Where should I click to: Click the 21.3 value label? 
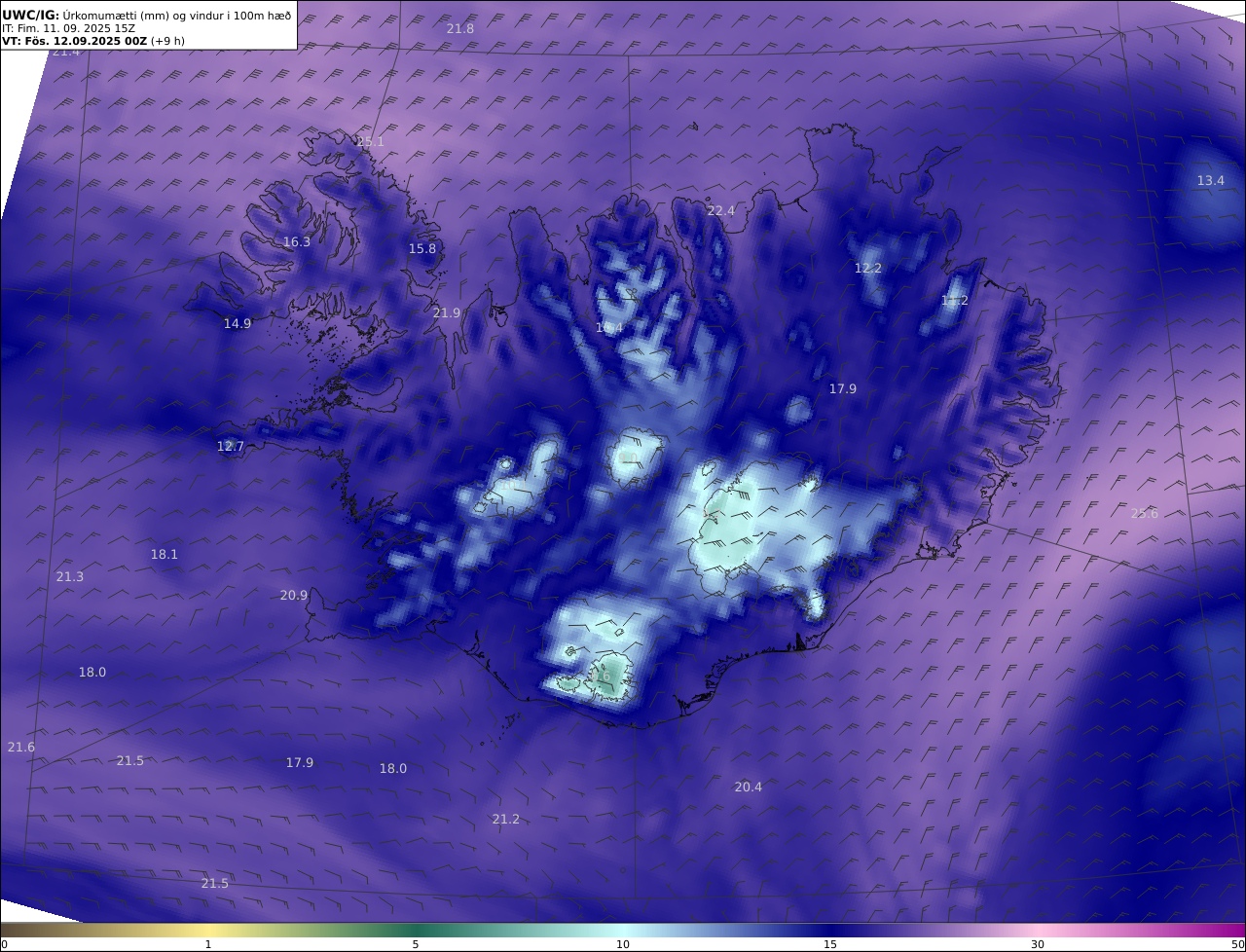coord(70,576)
